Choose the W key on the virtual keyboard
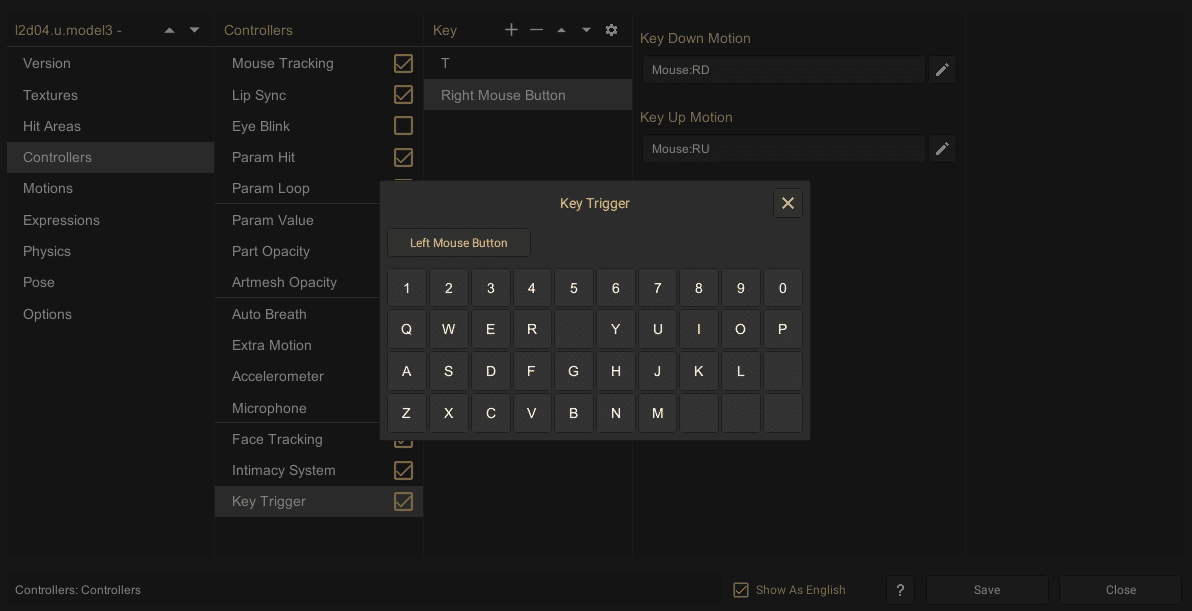The image size is (1192, 611). (449, 329)
